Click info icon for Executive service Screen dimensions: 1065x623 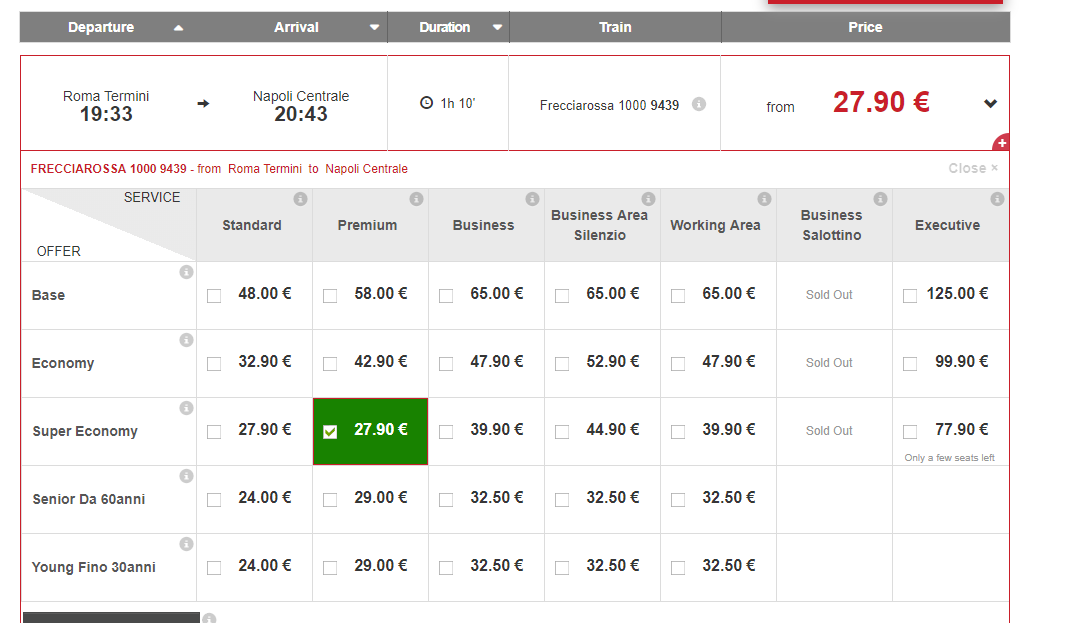pyautogui.click(x=996, y=200)
